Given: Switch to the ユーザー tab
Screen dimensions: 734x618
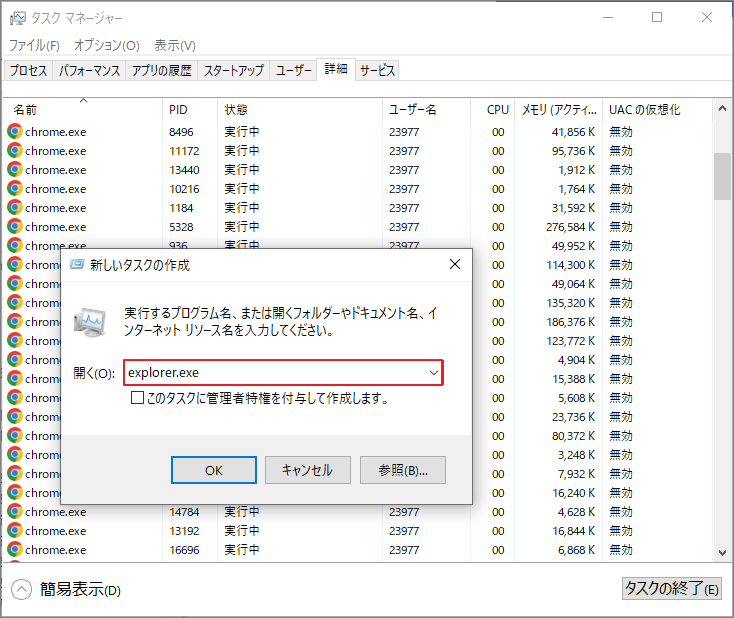Looking at the screenshot, I should [293, 70].
